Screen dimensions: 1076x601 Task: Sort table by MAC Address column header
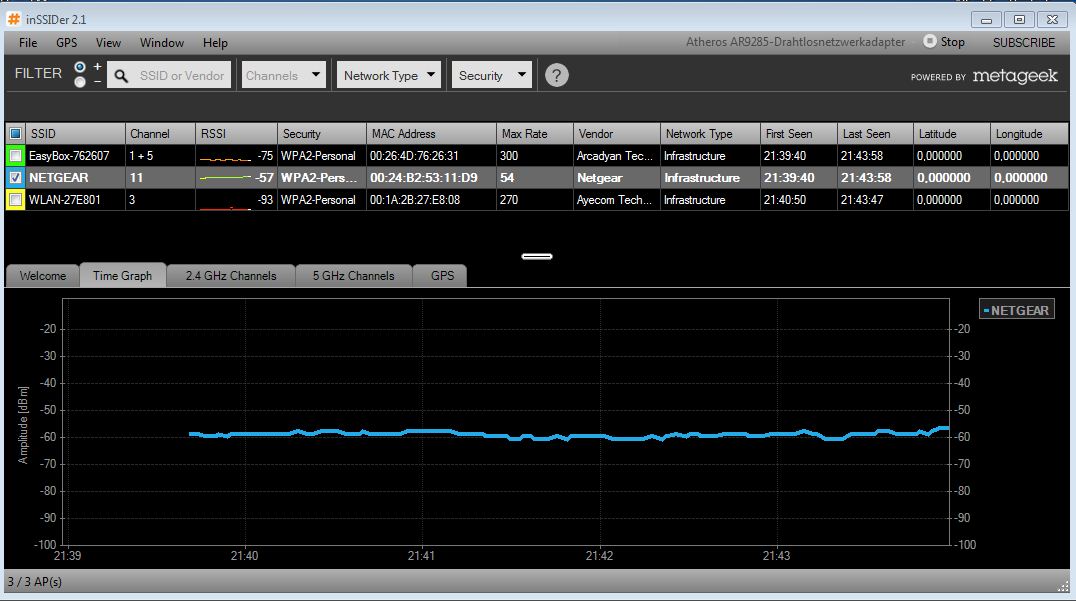(x=431, y=134)
